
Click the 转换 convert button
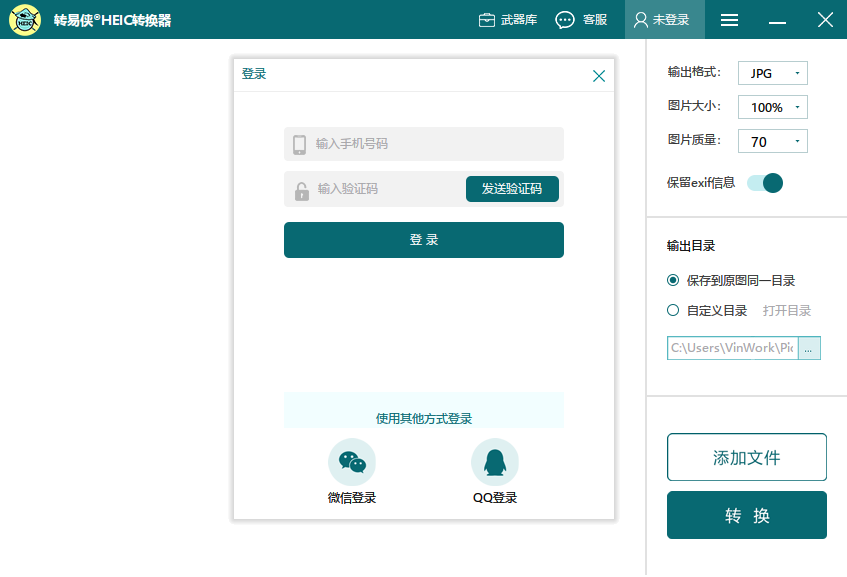(x=747, y=515)
